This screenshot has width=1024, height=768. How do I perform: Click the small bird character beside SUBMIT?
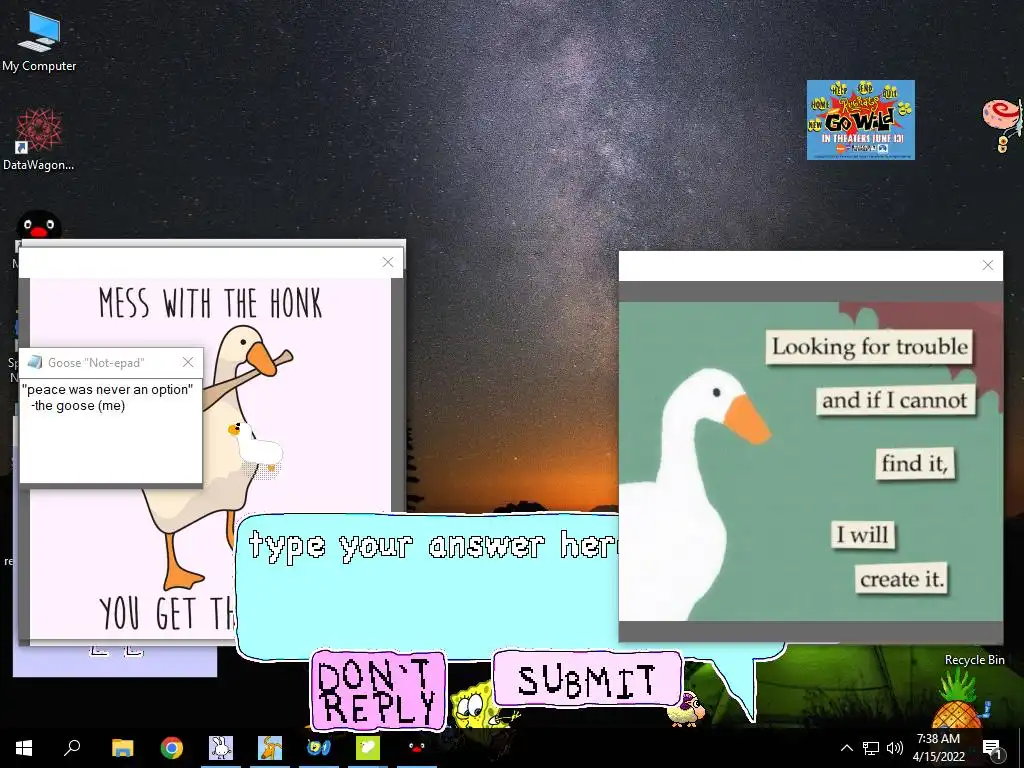point(686,709)
